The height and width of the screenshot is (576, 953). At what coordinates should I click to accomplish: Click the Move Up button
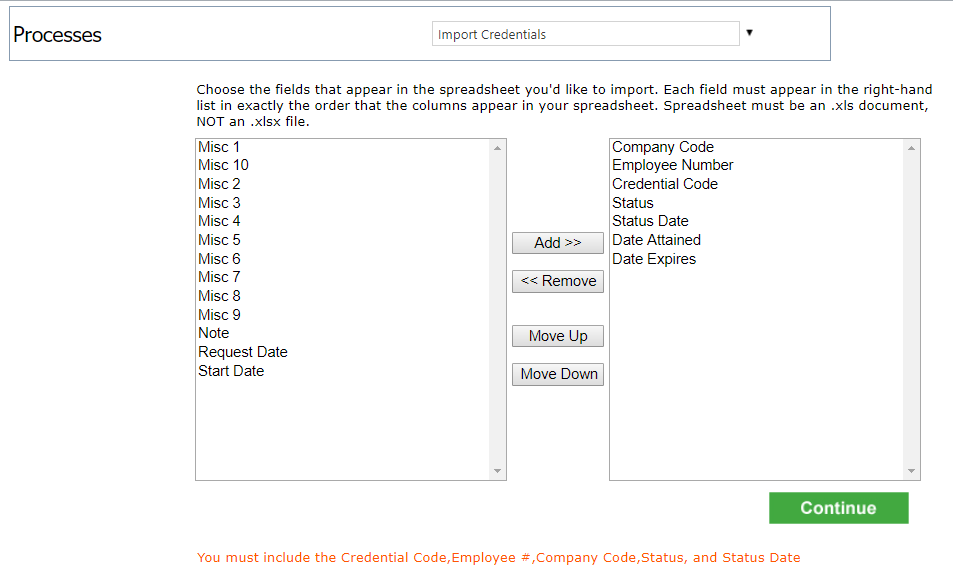(x=558, y=336)
